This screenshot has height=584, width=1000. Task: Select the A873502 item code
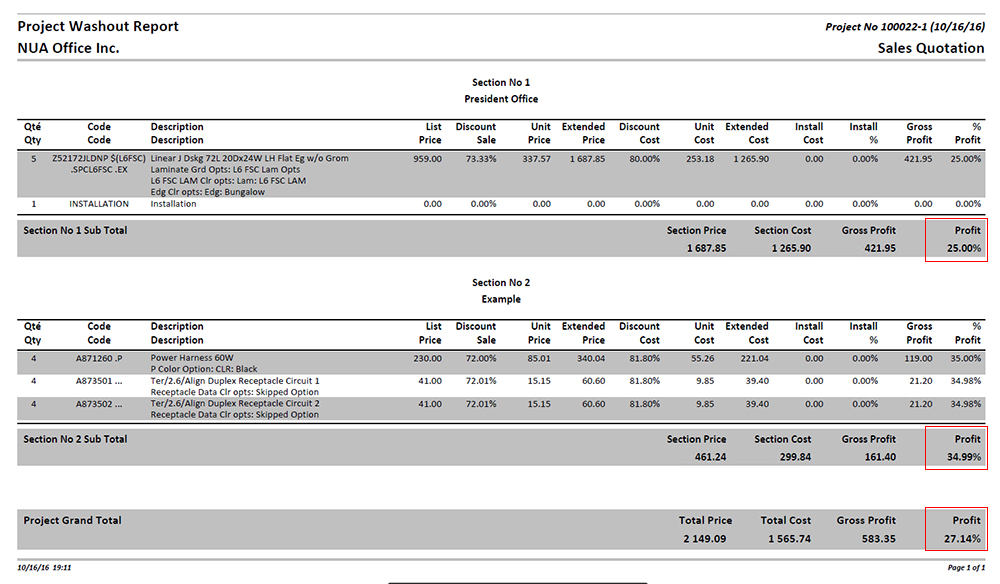click(99, 404)
